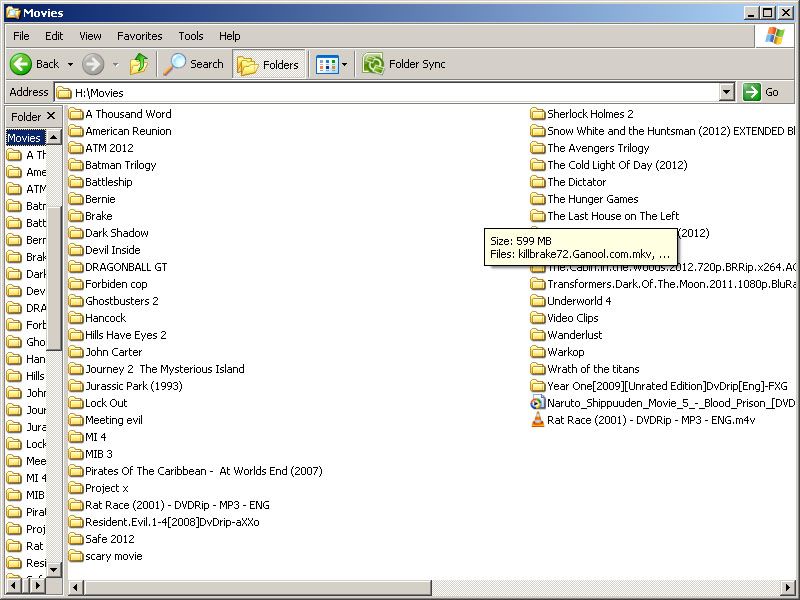The width and height of the screenshot is (800, 600).
Task: Click the file list horizontal scrollbar thumb
Action: point(258,587)
